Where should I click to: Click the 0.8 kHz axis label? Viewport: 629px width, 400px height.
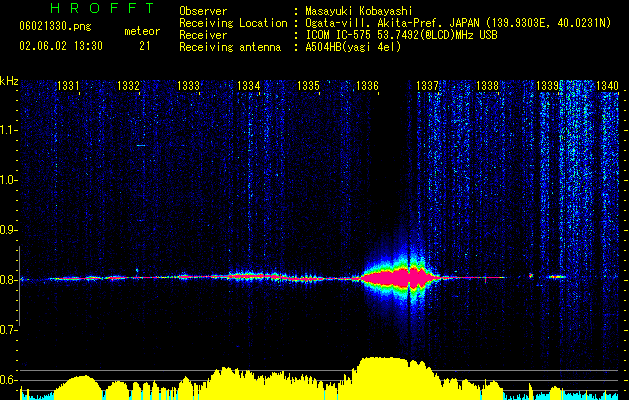tap(9, 280)
